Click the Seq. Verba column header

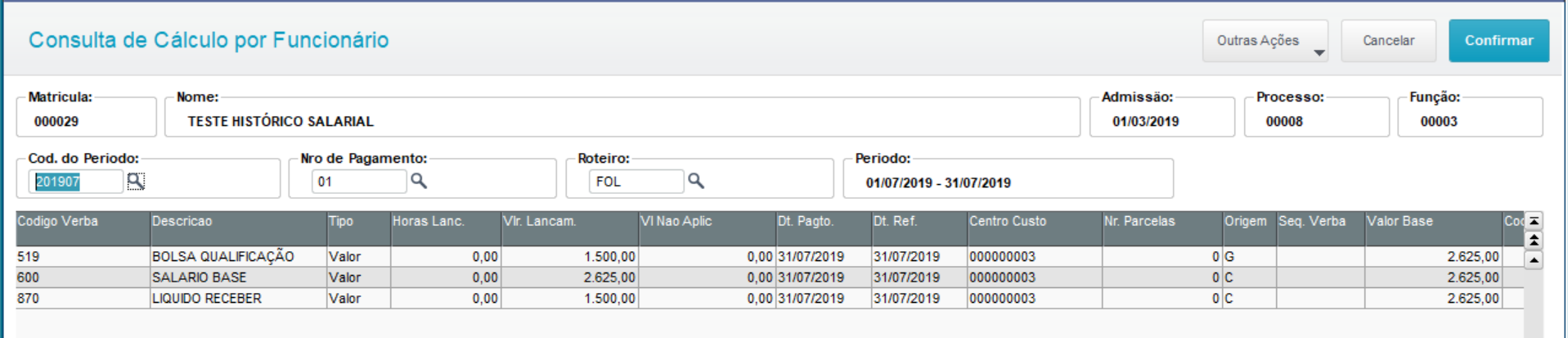[1321, 228]
